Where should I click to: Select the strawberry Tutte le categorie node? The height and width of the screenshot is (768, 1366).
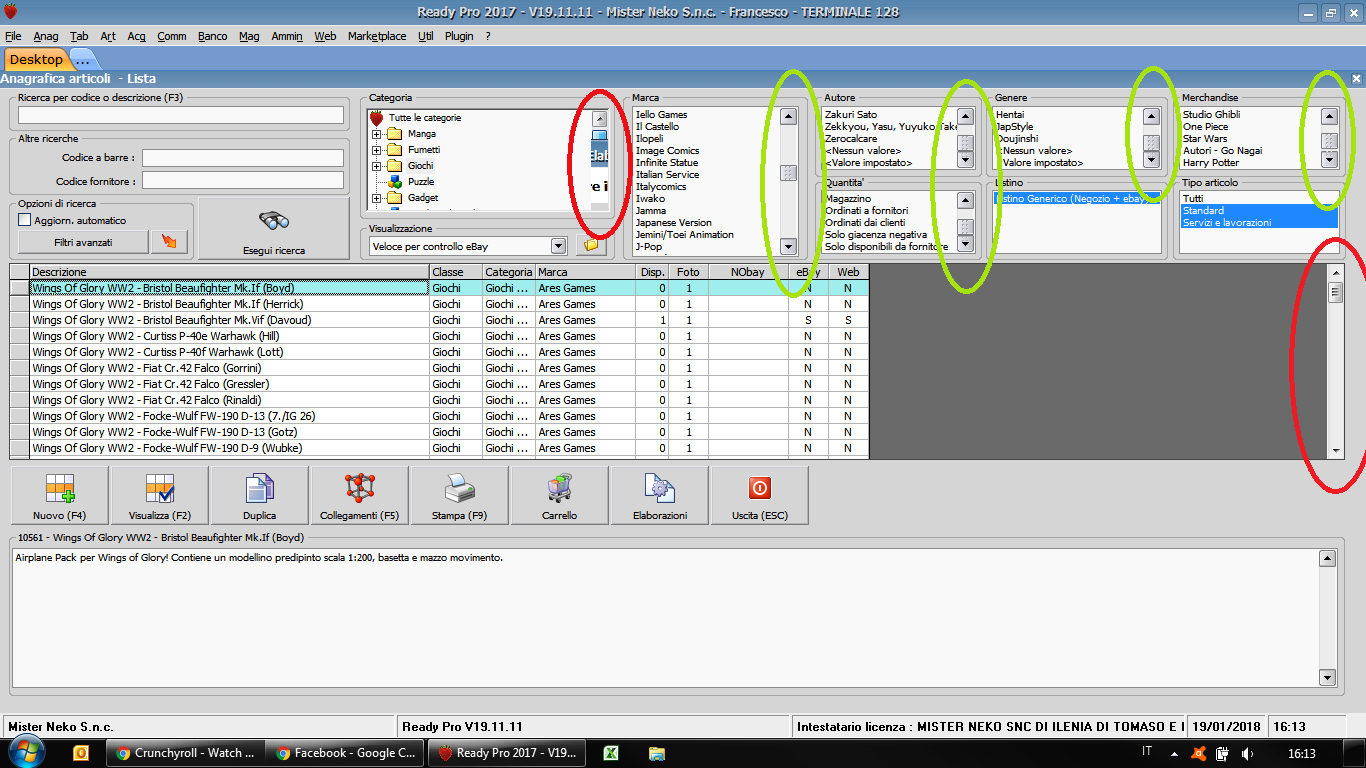pos(376,118)
